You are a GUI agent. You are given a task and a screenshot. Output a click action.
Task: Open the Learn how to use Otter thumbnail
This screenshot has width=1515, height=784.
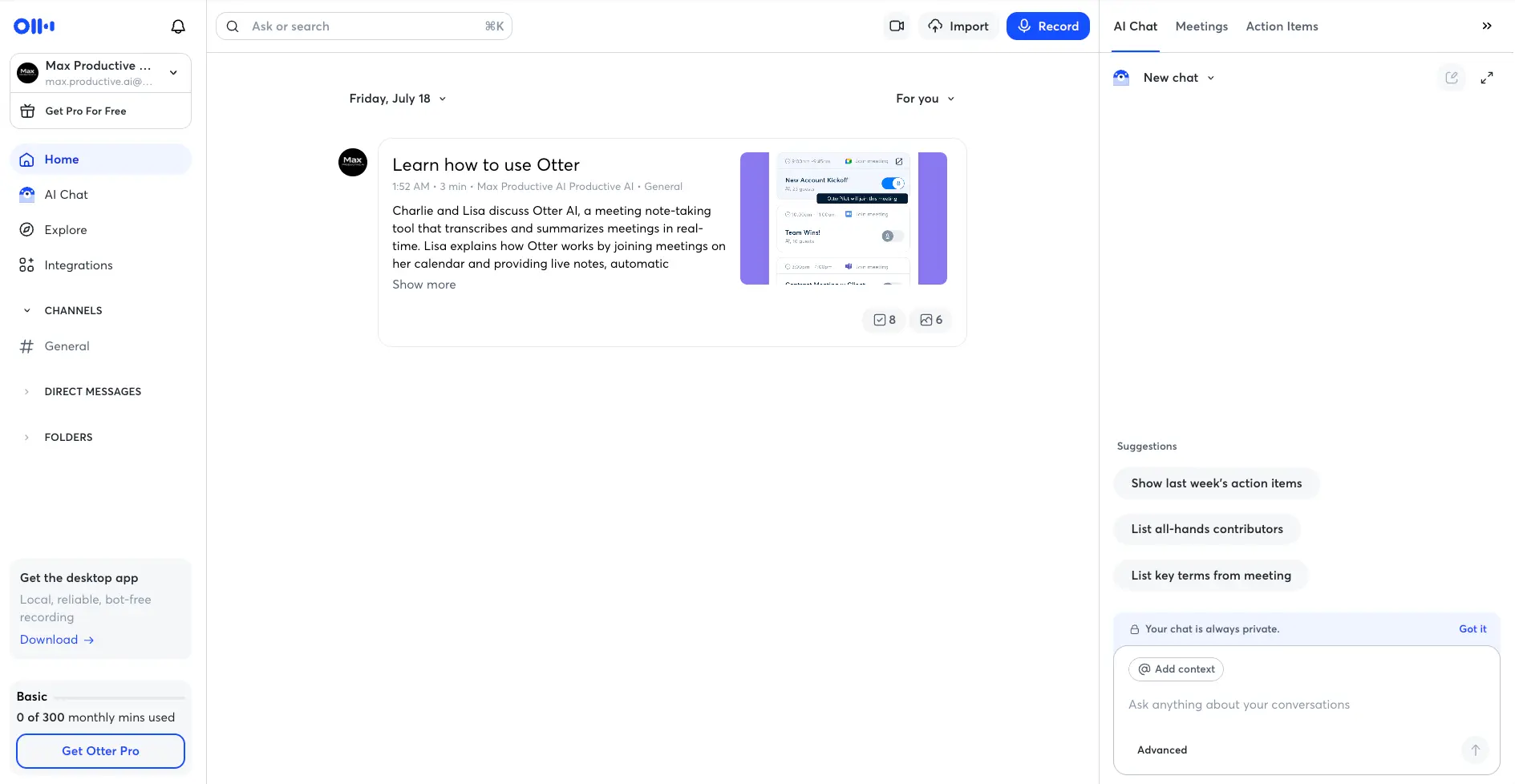tap(844, 219)
